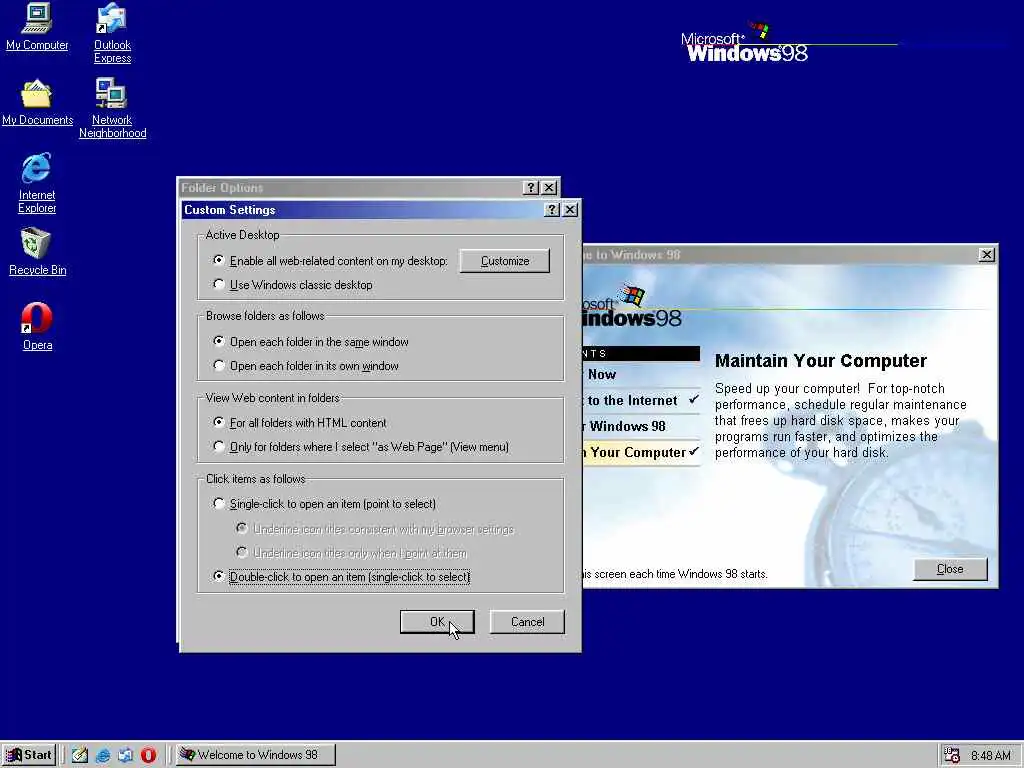
Task: Click the Maintain Your Computer heading
Action: pos(821,360)
